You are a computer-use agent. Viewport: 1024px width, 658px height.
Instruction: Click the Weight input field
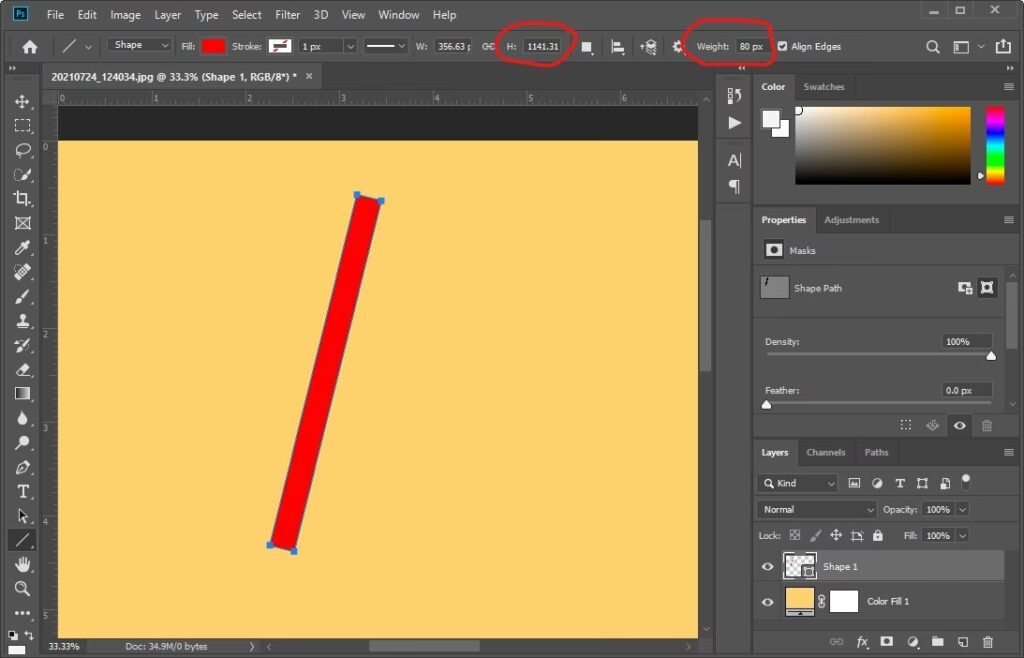point(751,47)
